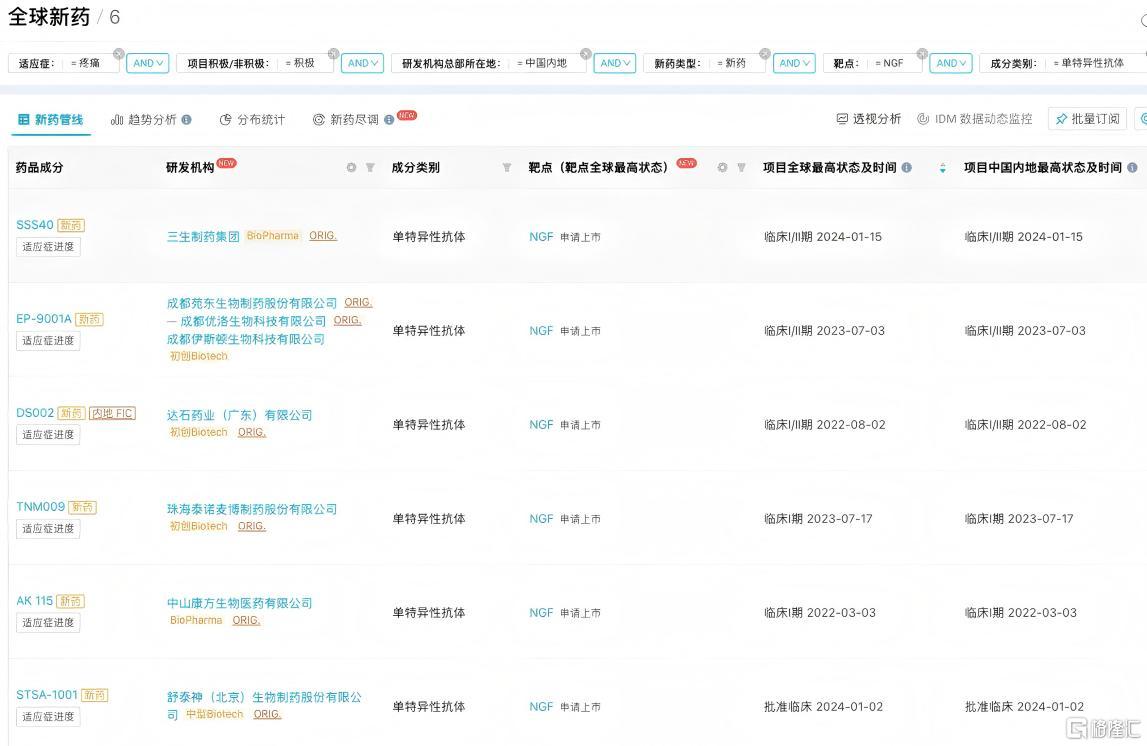Click the filter funnel icon for 研发机构 column
Screen dimensions: 1147x746
coord(370,168)
